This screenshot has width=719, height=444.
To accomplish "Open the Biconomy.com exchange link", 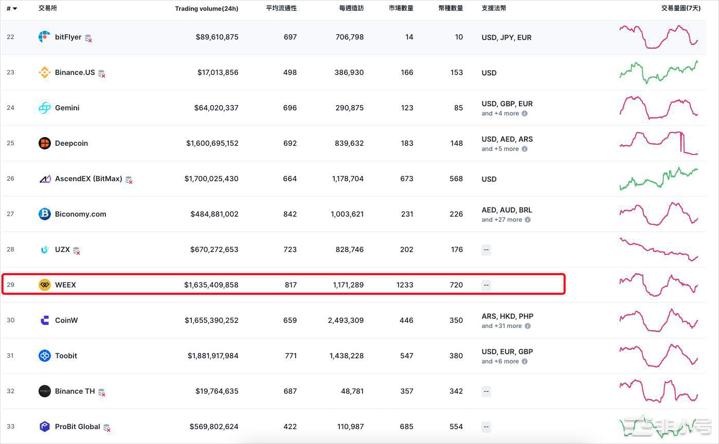I will pyautogui.click(x=80, y=214).
